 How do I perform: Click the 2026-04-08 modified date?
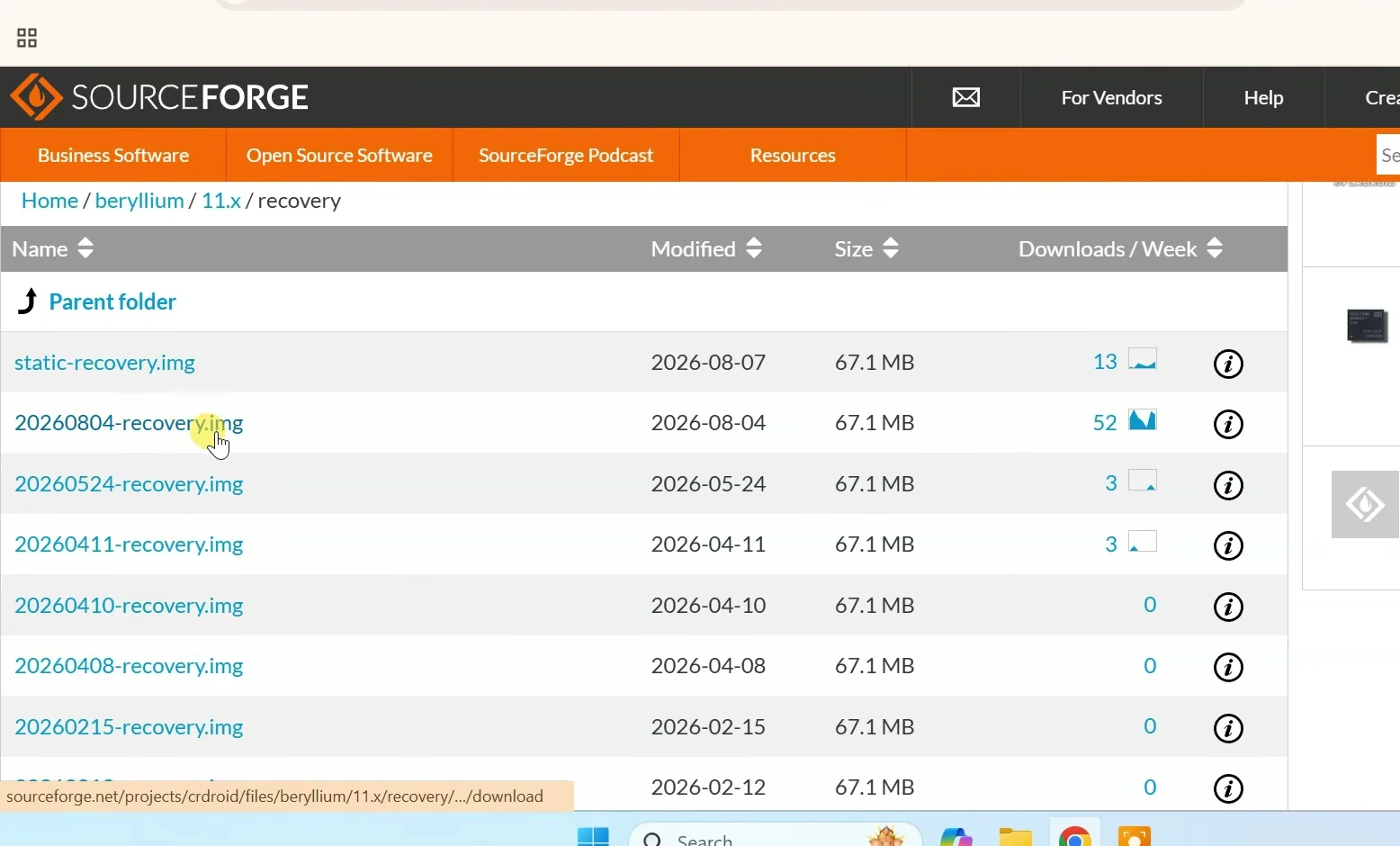click(708, 666)
